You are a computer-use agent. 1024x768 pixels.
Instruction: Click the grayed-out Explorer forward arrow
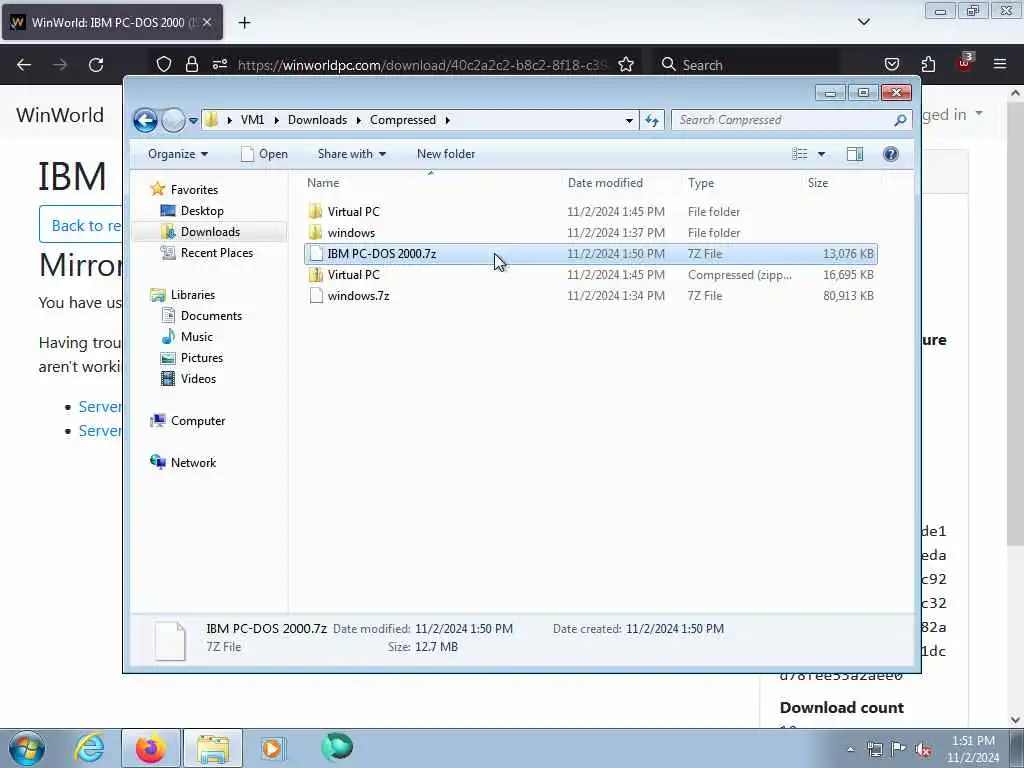[x=173, y=120]
